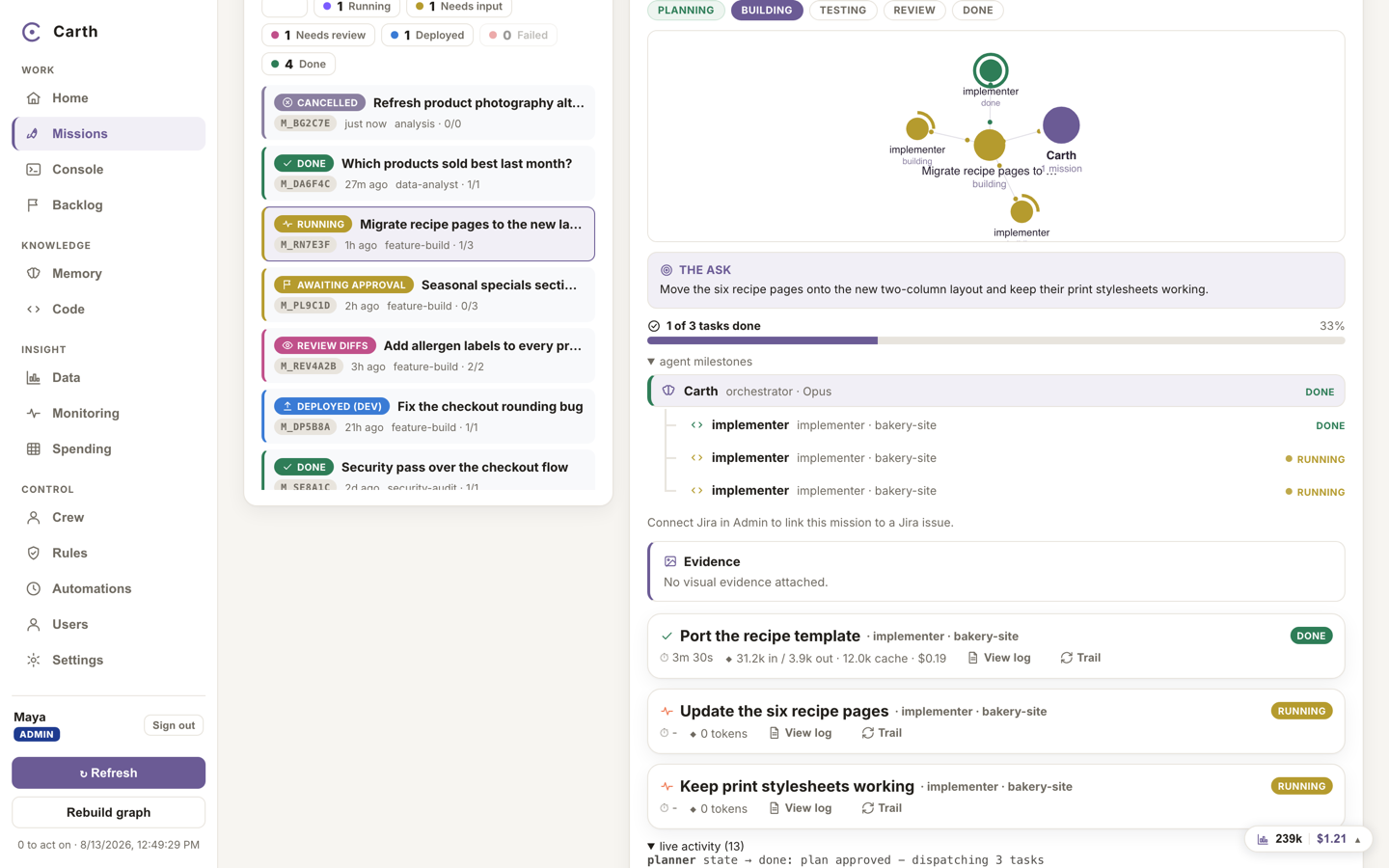Open Trail for Update the six recipe pages
This screenshot has height=868, width=1389.
point(882,733)
